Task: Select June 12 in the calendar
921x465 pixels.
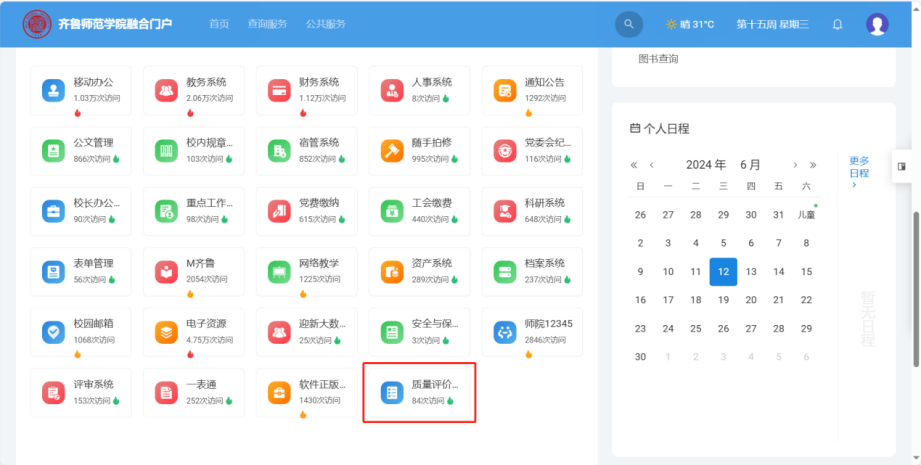Action: 723,271
